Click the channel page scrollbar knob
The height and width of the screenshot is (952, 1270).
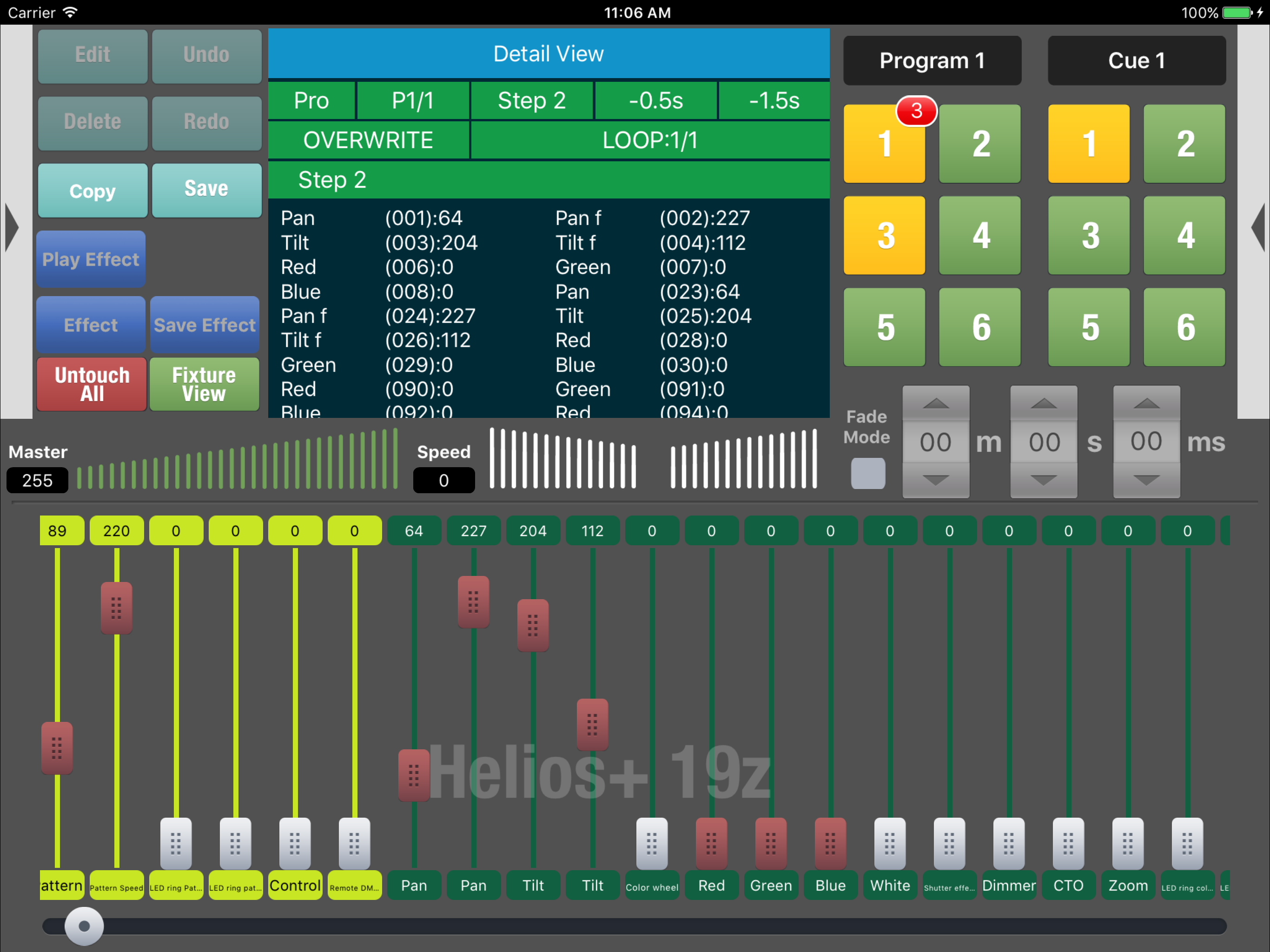click(85, 926)
